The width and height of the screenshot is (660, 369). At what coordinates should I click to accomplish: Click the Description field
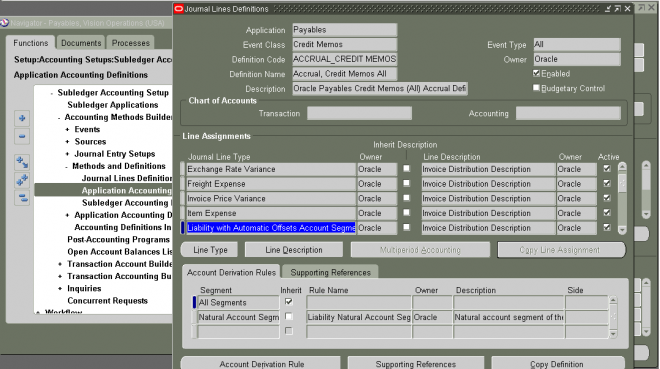coord(380,88)
